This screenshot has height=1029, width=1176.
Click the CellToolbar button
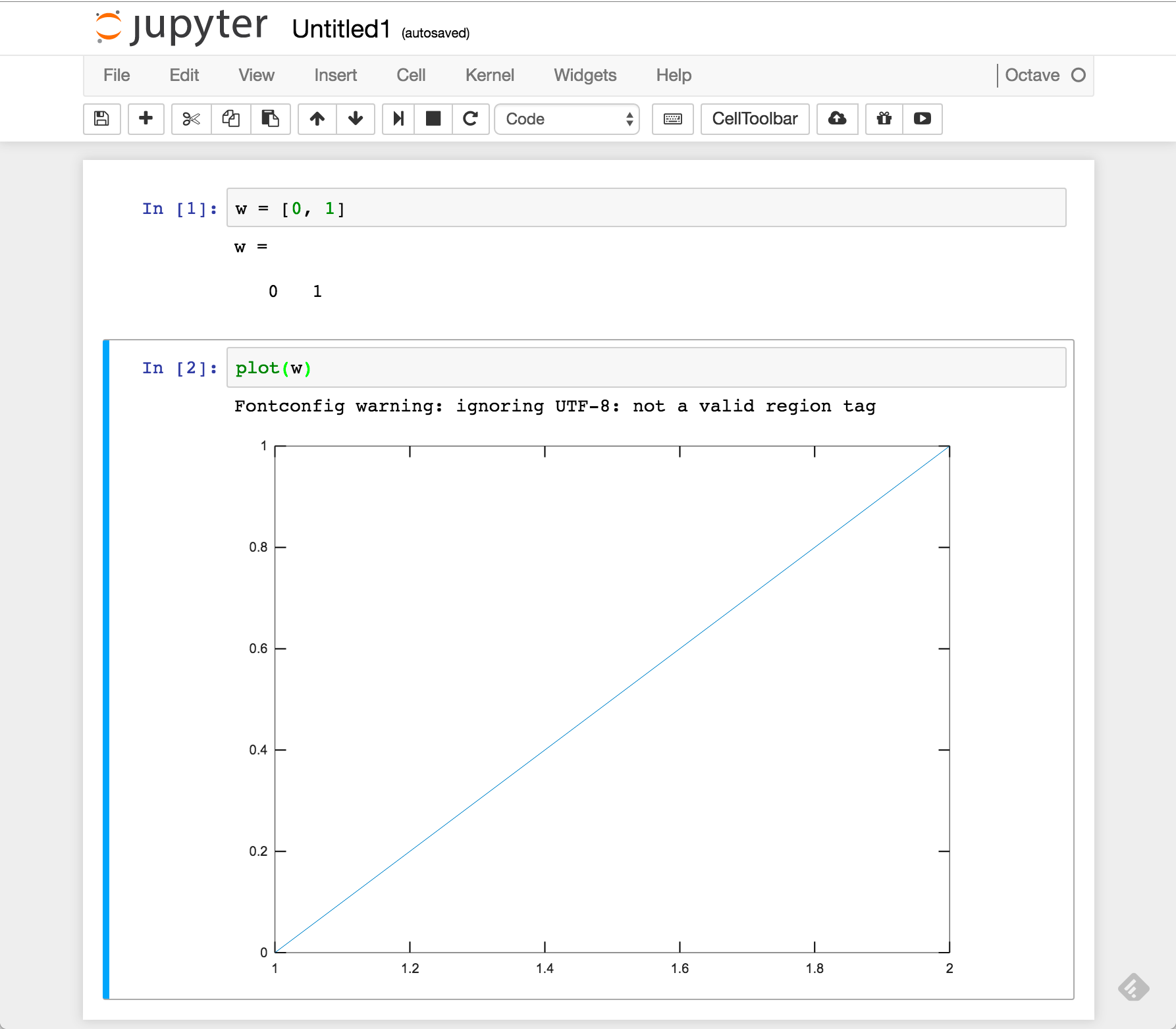click(x=755, y=119)
